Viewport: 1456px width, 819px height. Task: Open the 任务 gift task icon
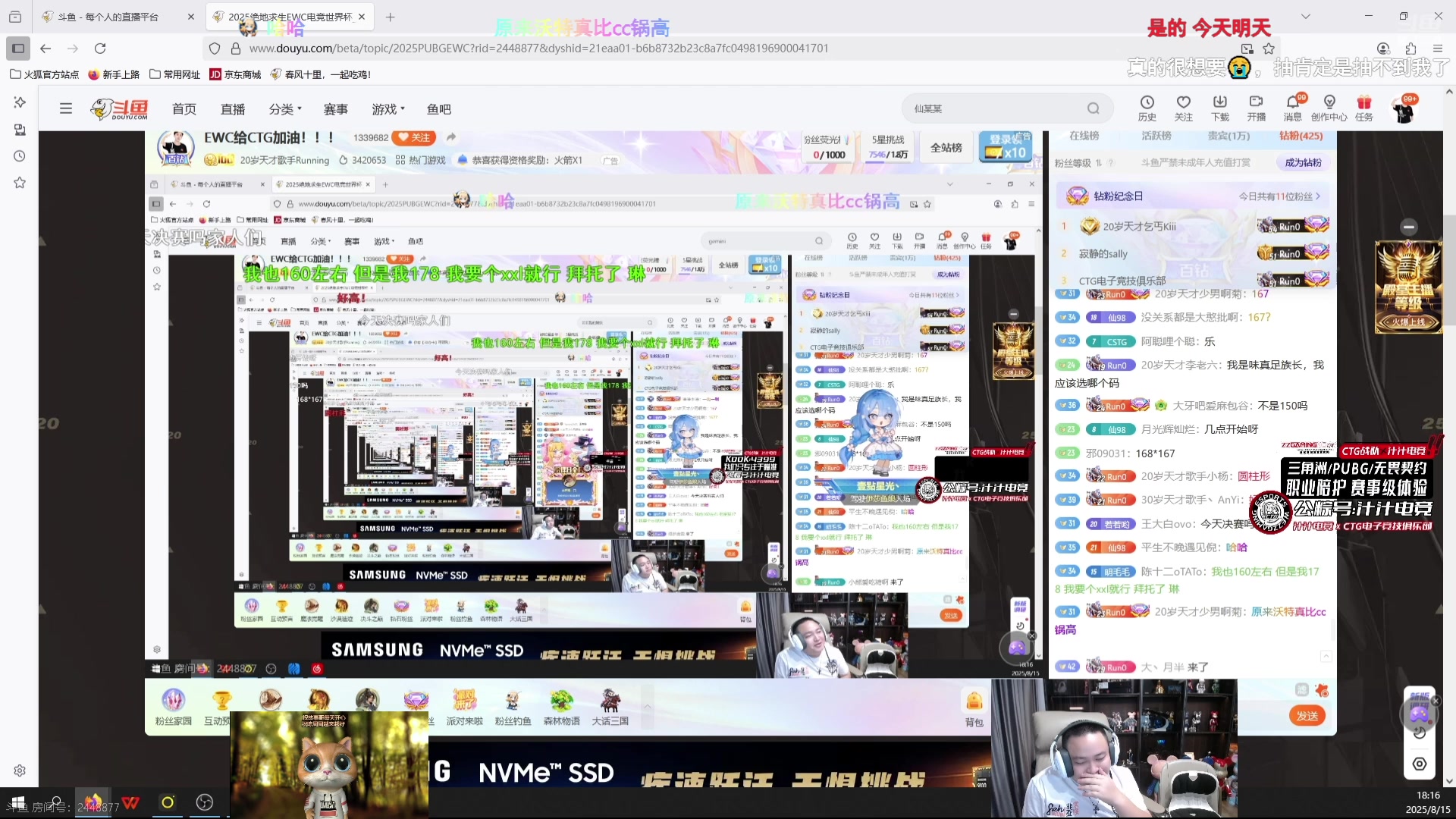1364,108
